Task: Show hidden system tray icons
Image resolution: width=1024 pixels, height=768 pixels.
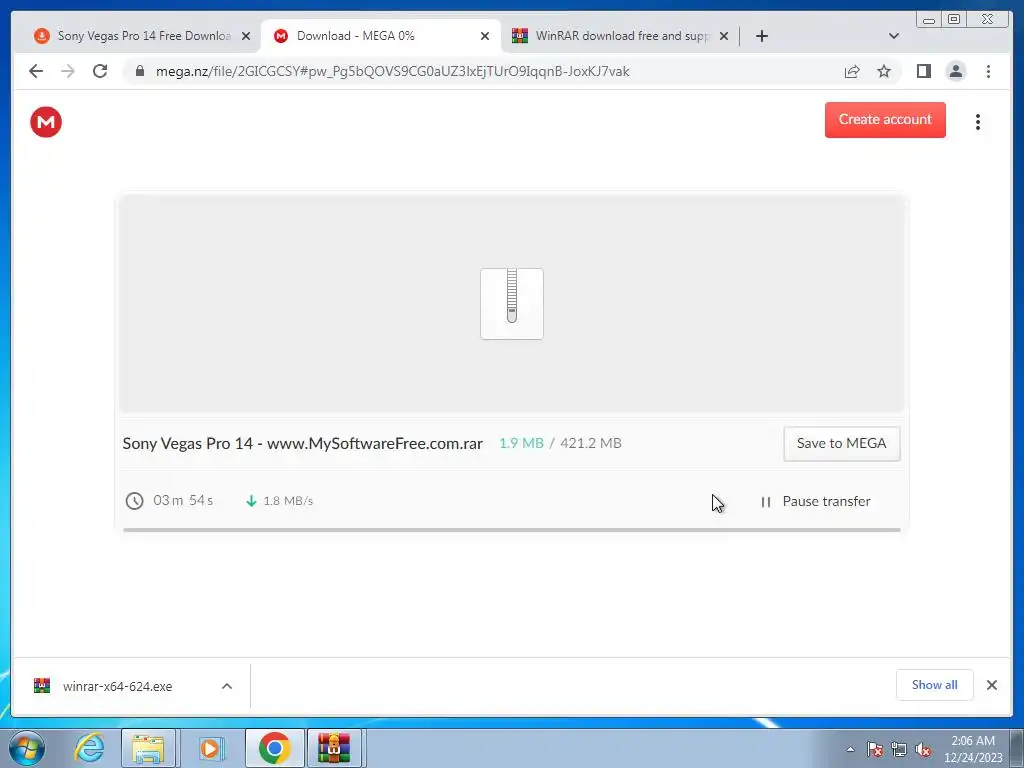Action: (x=850, y=749)
